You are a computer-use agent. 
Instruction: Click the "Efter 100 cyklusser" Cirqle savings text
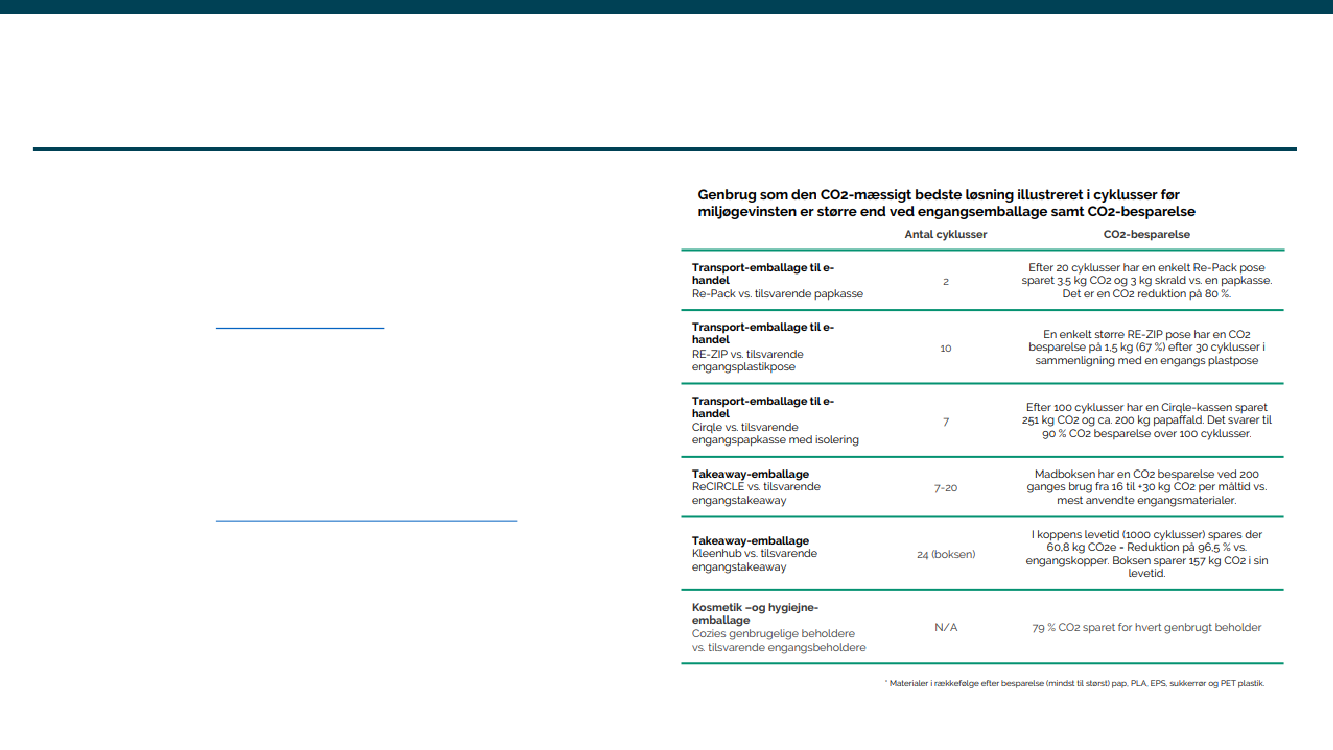1146,421
